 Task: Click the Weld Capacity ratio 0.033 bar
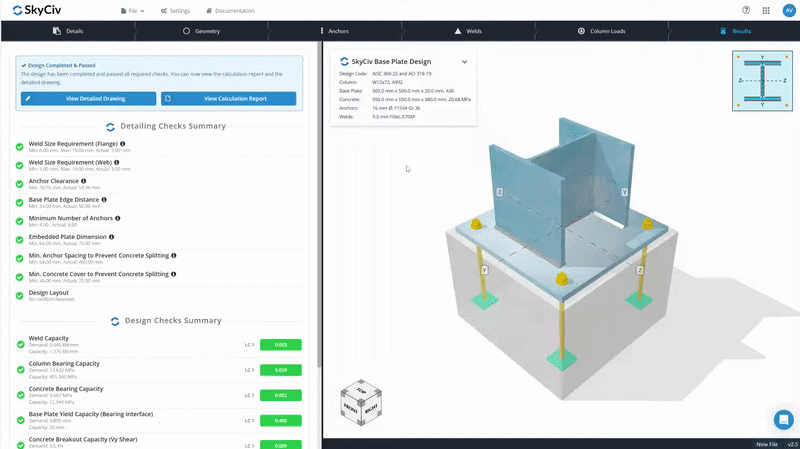pos(281,345)
